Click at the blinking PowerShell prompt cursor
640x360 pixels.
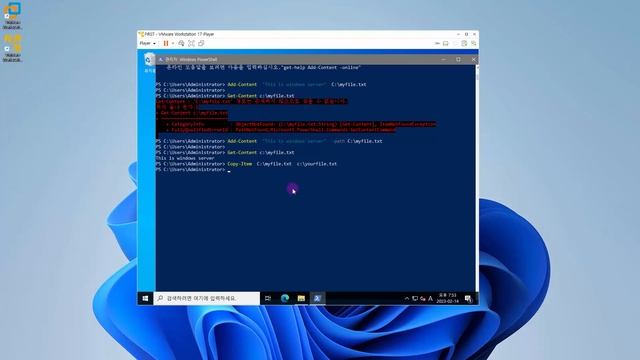pos(229,171)
